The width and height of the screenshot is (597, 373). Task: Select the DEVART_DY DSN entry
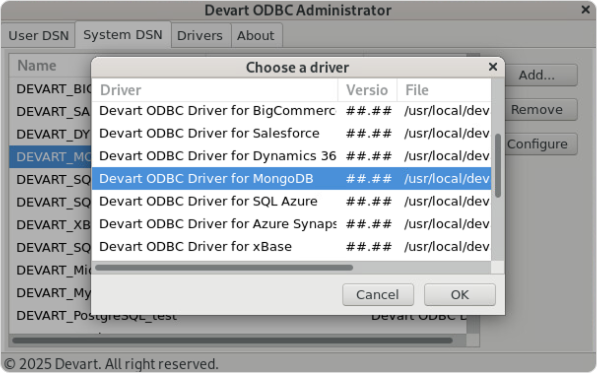coord(51,134)
